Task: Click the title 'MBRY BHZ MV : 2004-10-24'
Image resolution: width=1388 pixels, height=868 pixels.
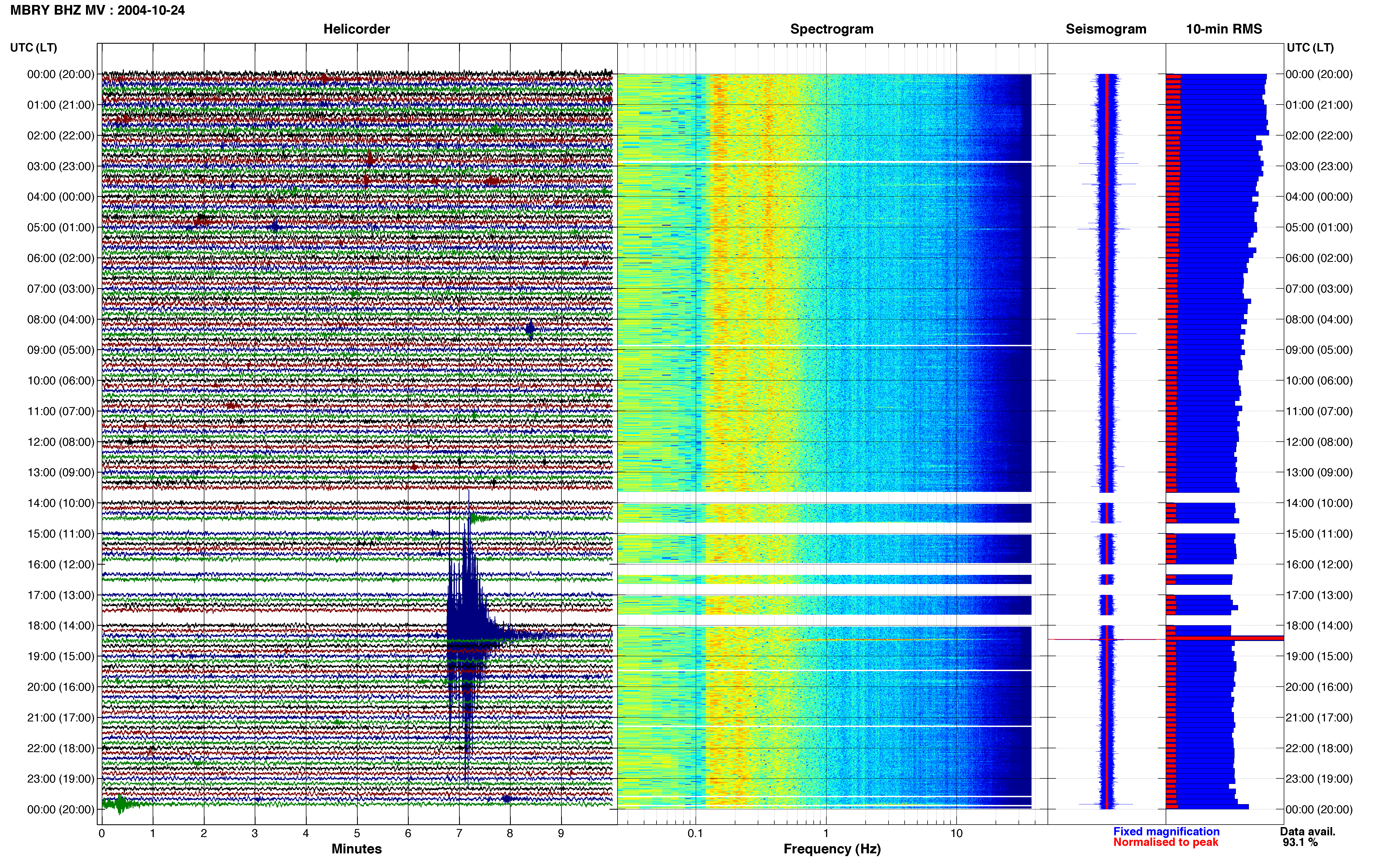Action: (x=98, y=10)
